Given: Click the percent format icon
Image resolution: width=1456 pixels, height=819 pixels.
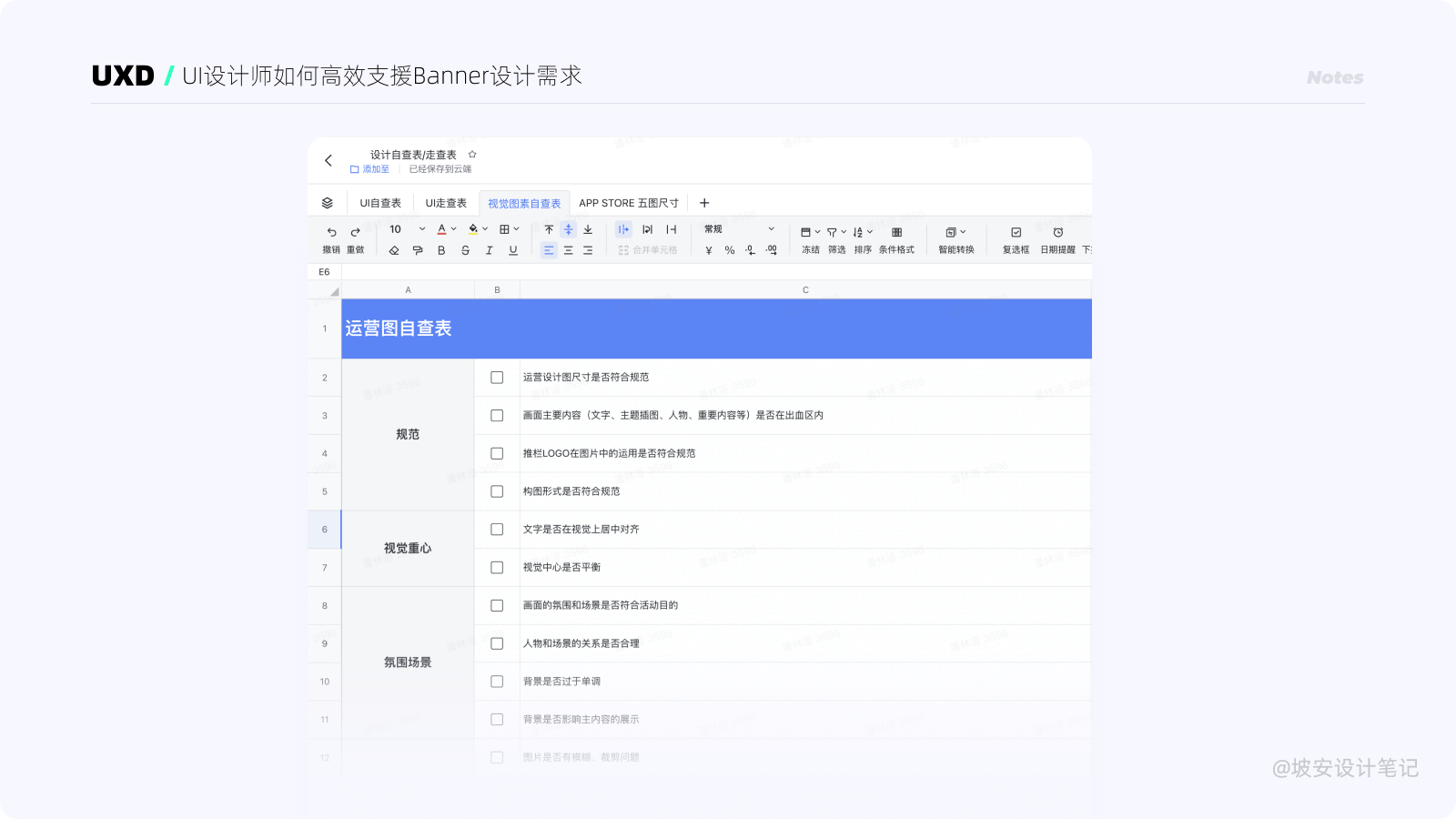Looking at the screenshot, I should (x=730, y=250).
